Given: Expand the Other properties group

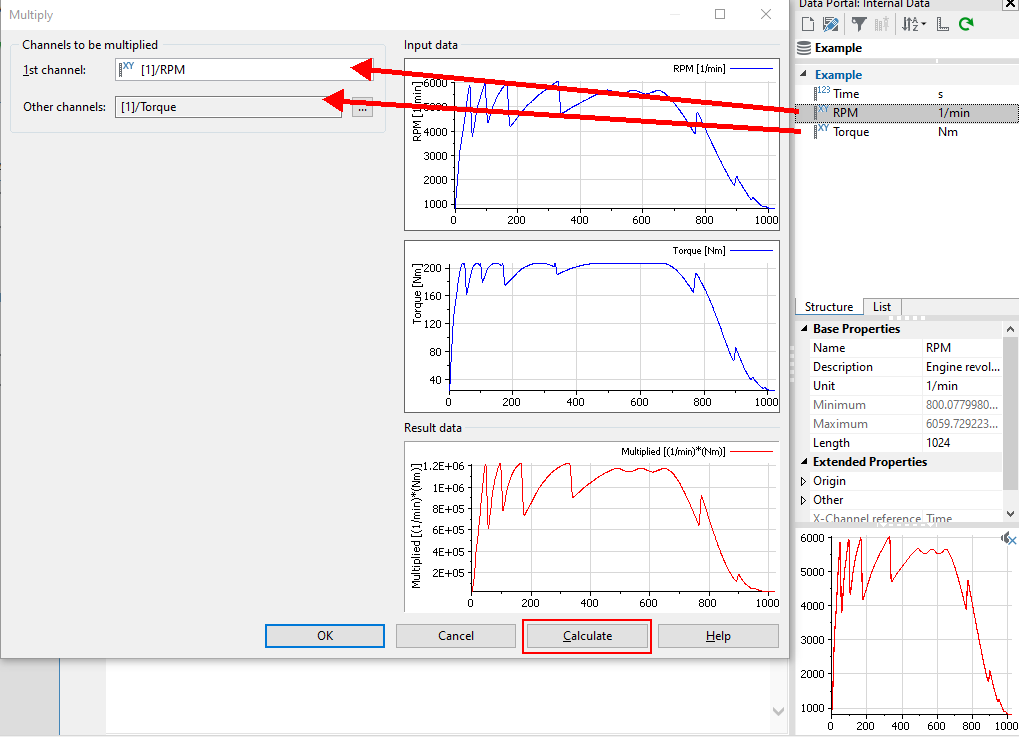Looking at the screenshot, I should [x=804, y=500].
